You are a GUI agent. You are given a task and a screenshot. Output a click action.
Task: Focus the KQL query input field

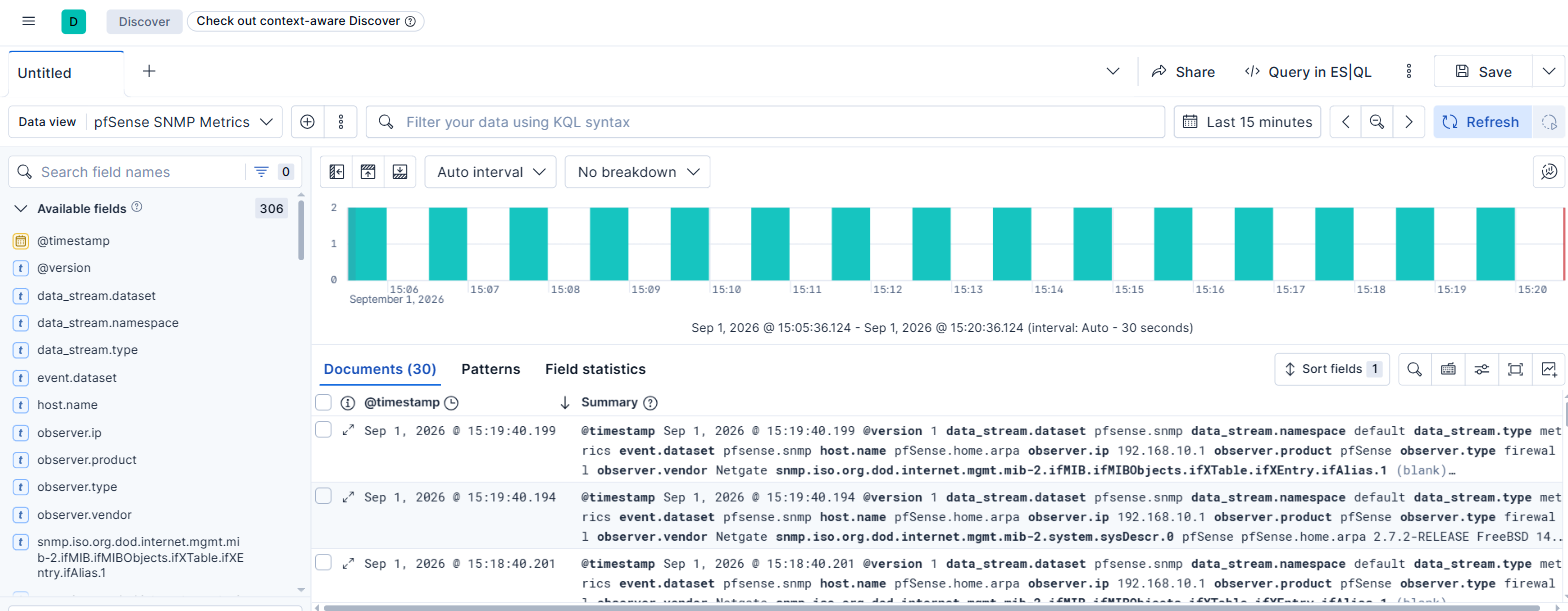point(765,122)
